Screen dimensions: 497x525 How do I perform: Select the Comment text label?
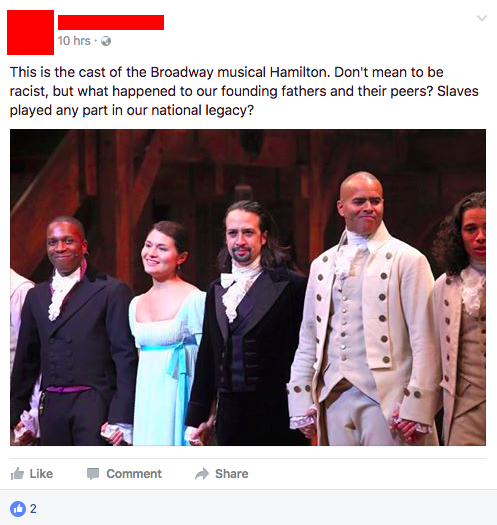pyautogui.click(x=134, y=474)
